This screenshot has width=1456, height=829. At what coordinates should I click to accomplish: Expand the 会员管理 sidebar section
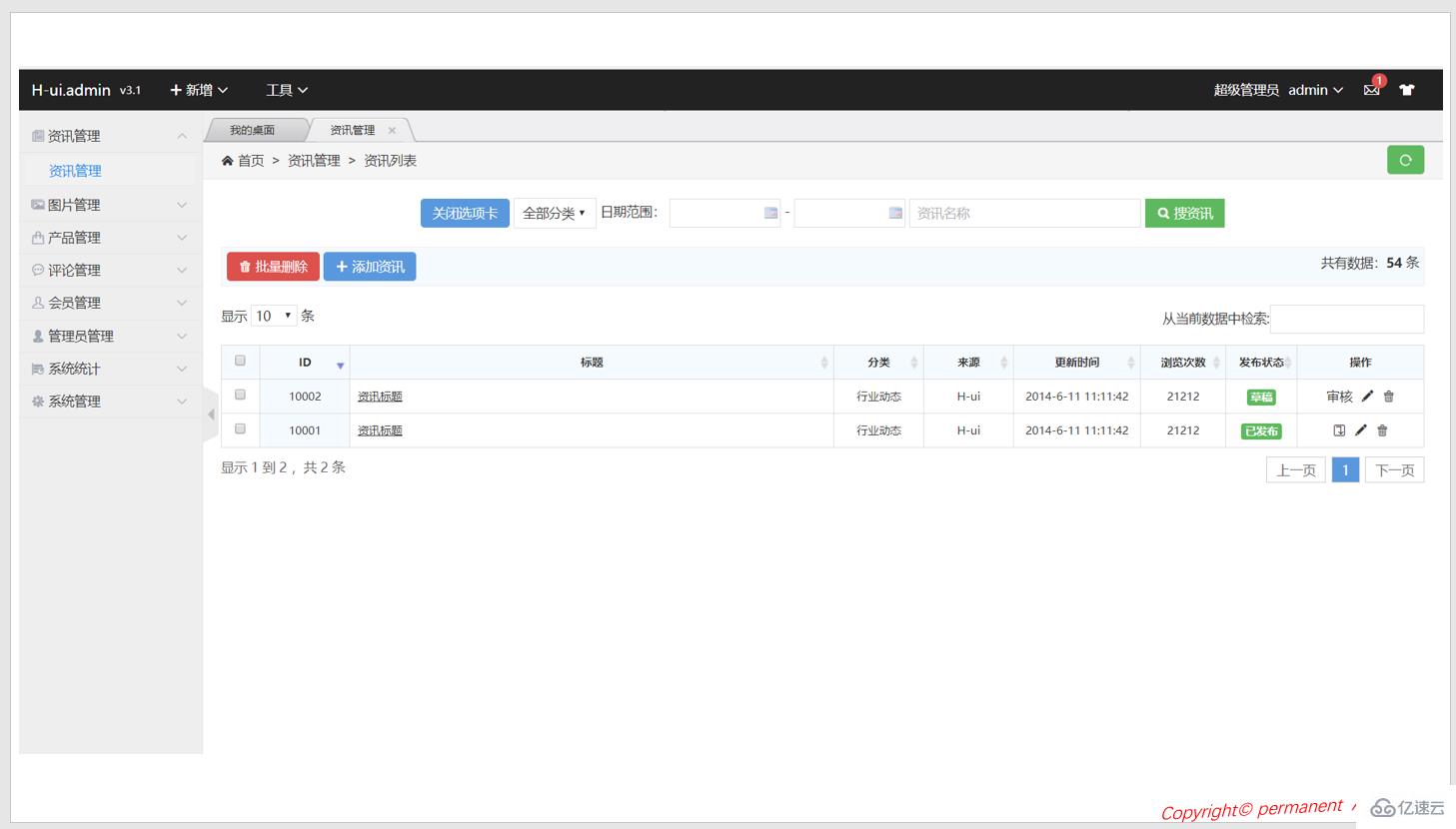(111, 303)
